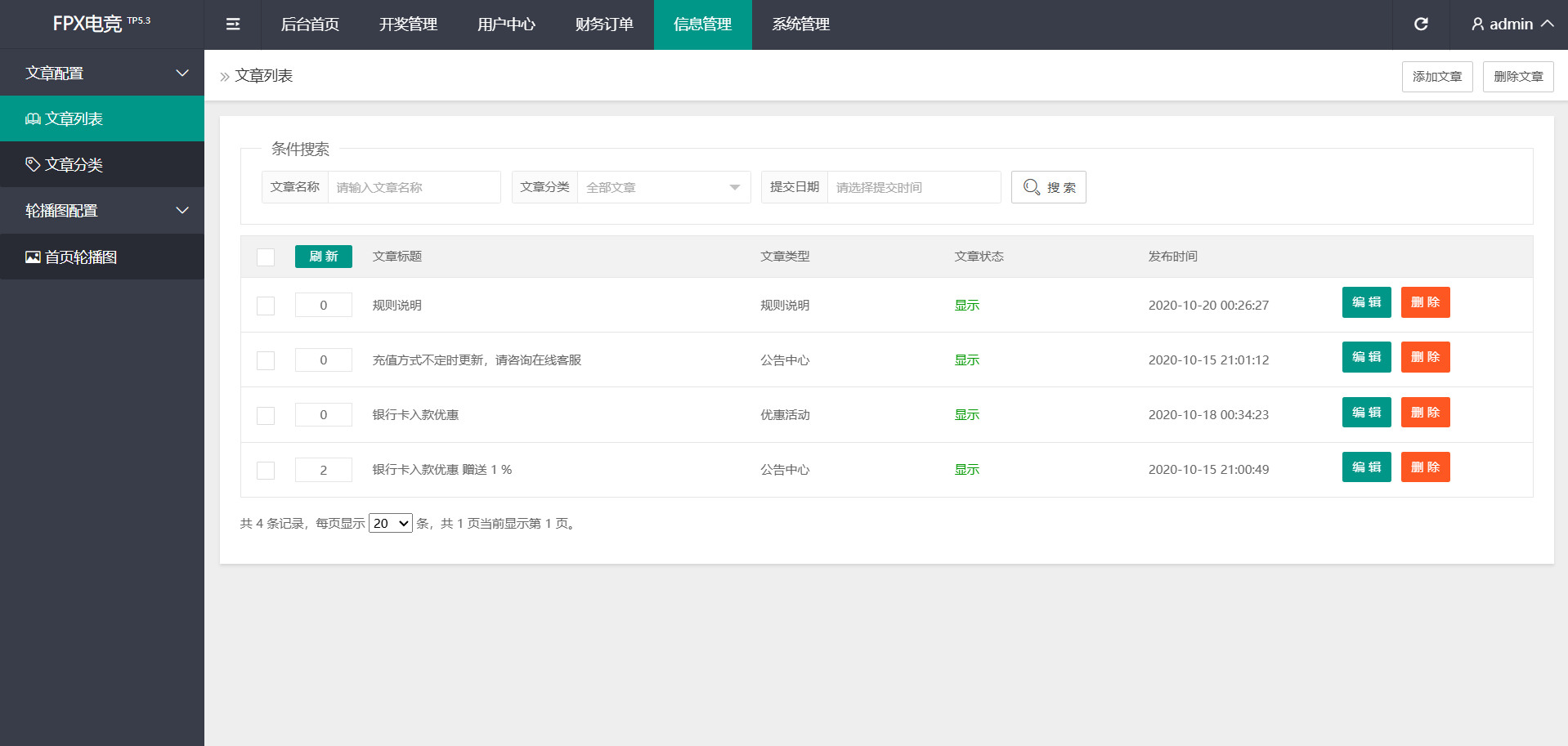
Task: Delete the 充值方式不定时更新 article
Action: click(1426, 357)
